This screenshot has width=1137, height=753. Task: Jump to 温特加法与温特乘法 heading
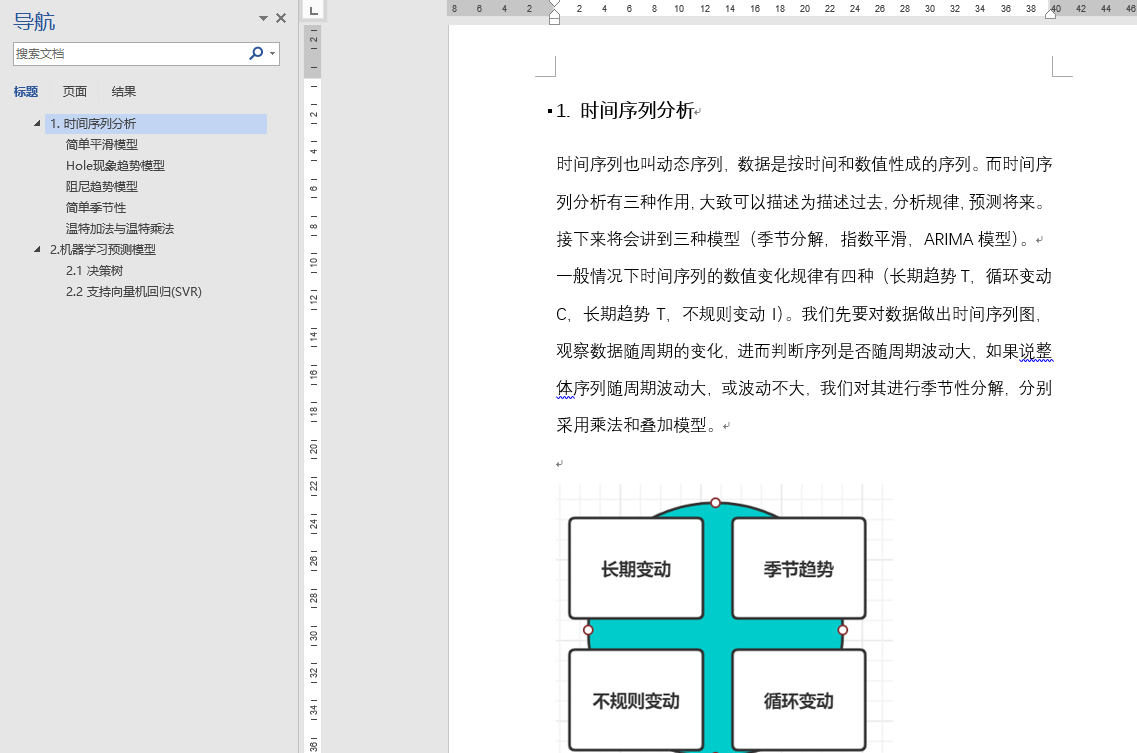pos(120,229)
